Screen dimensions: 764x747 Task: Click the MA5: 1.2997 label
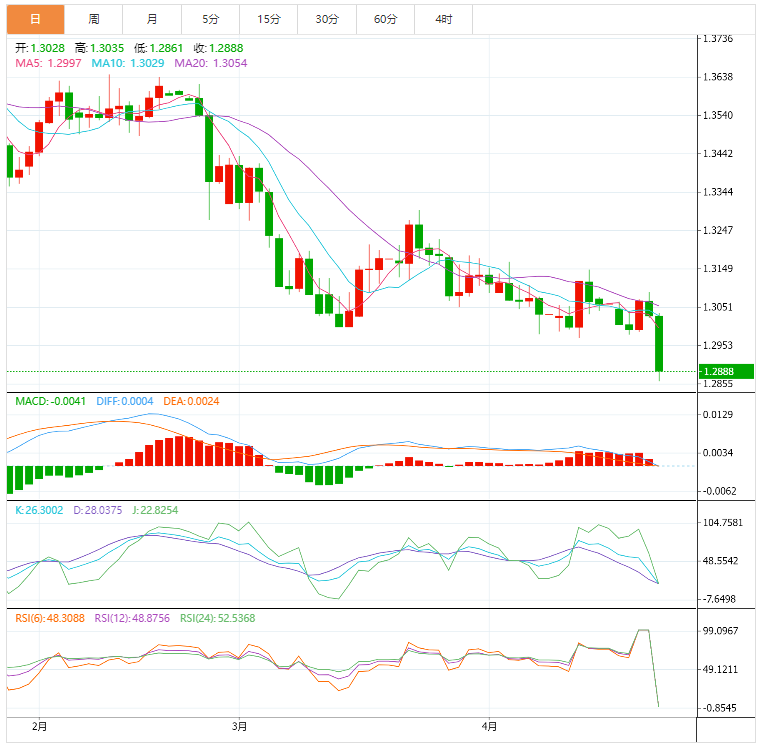(x=48, y=63)
